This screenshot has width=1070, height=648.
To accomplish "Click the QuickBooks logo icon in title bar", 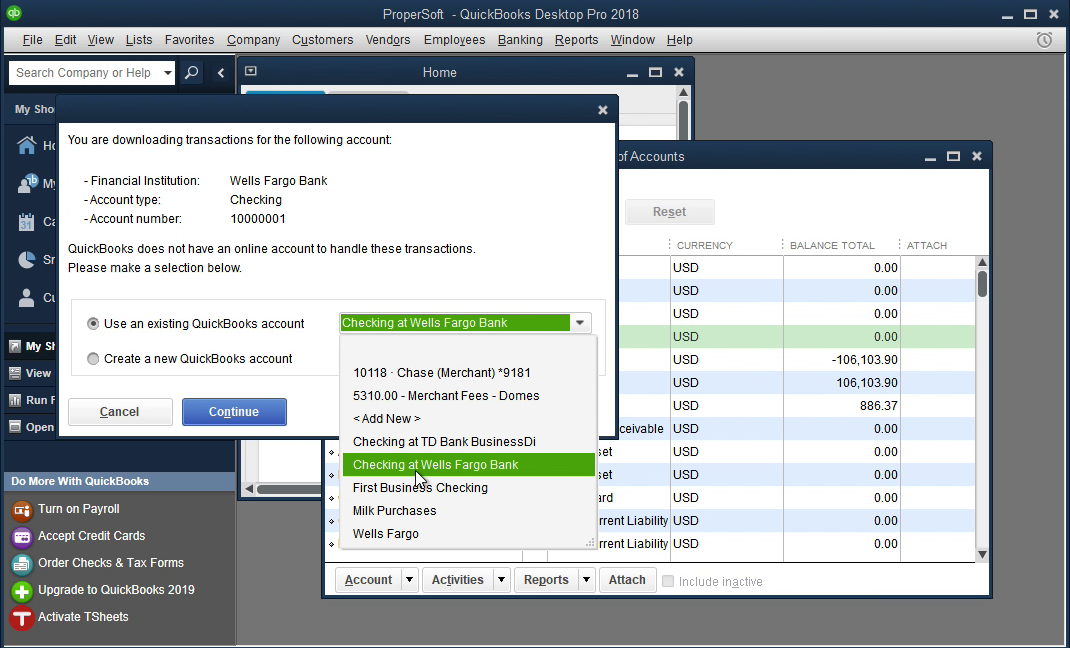I will (x=14, y=13).
